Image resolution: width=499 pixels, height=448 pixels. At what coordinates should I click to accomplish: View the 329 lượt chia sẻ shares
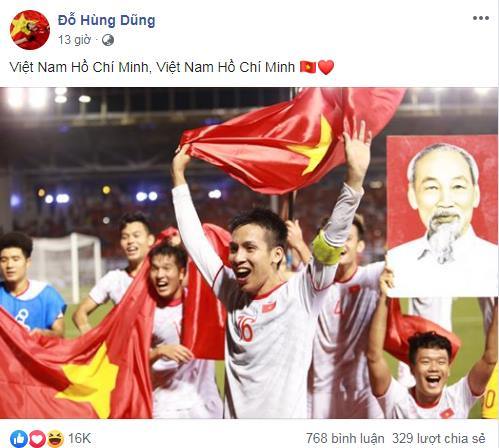point(439,438)
